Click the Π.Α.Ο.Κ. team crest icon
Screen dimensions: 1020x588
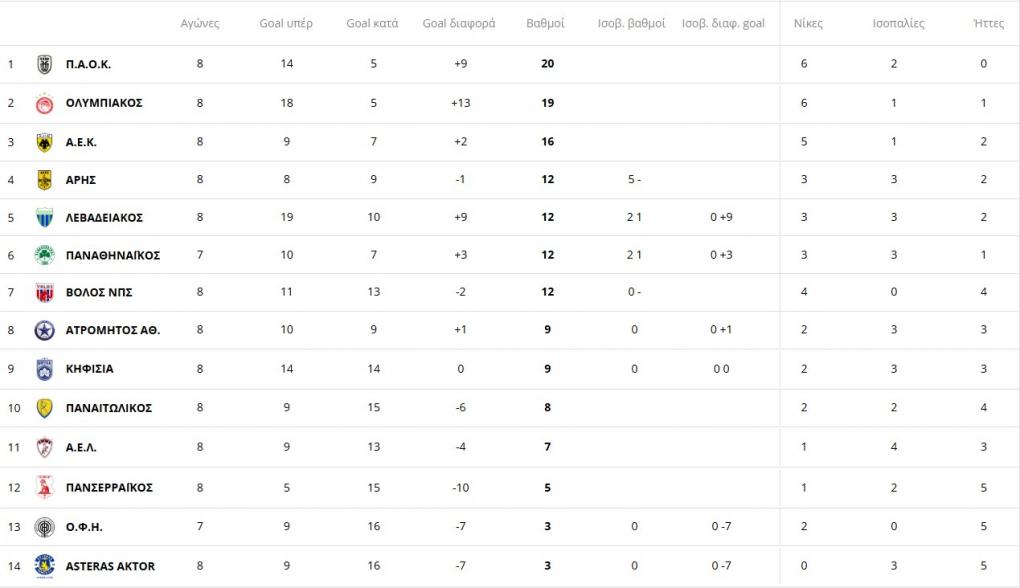coord(44,64)
